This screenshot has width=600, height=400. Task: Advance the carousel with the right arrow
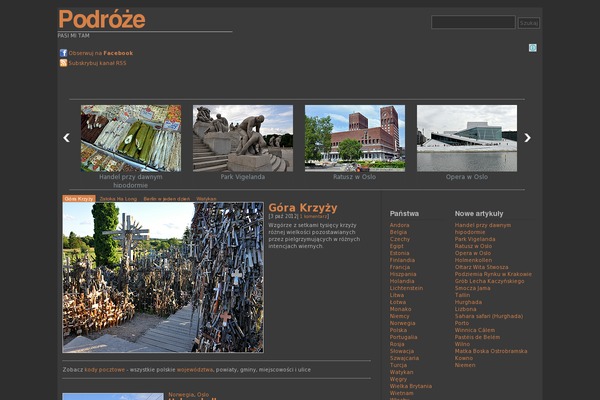coord(527,138)
